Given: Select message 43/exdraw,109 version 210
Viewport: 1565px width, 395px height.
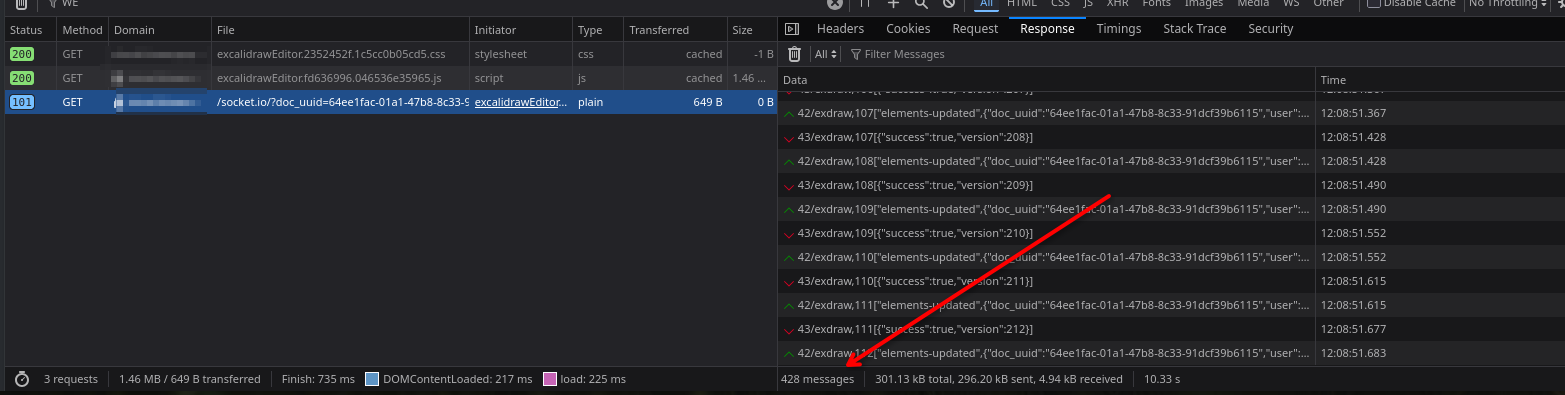Looking at the screenshot, I should [x=1046, y=233].
